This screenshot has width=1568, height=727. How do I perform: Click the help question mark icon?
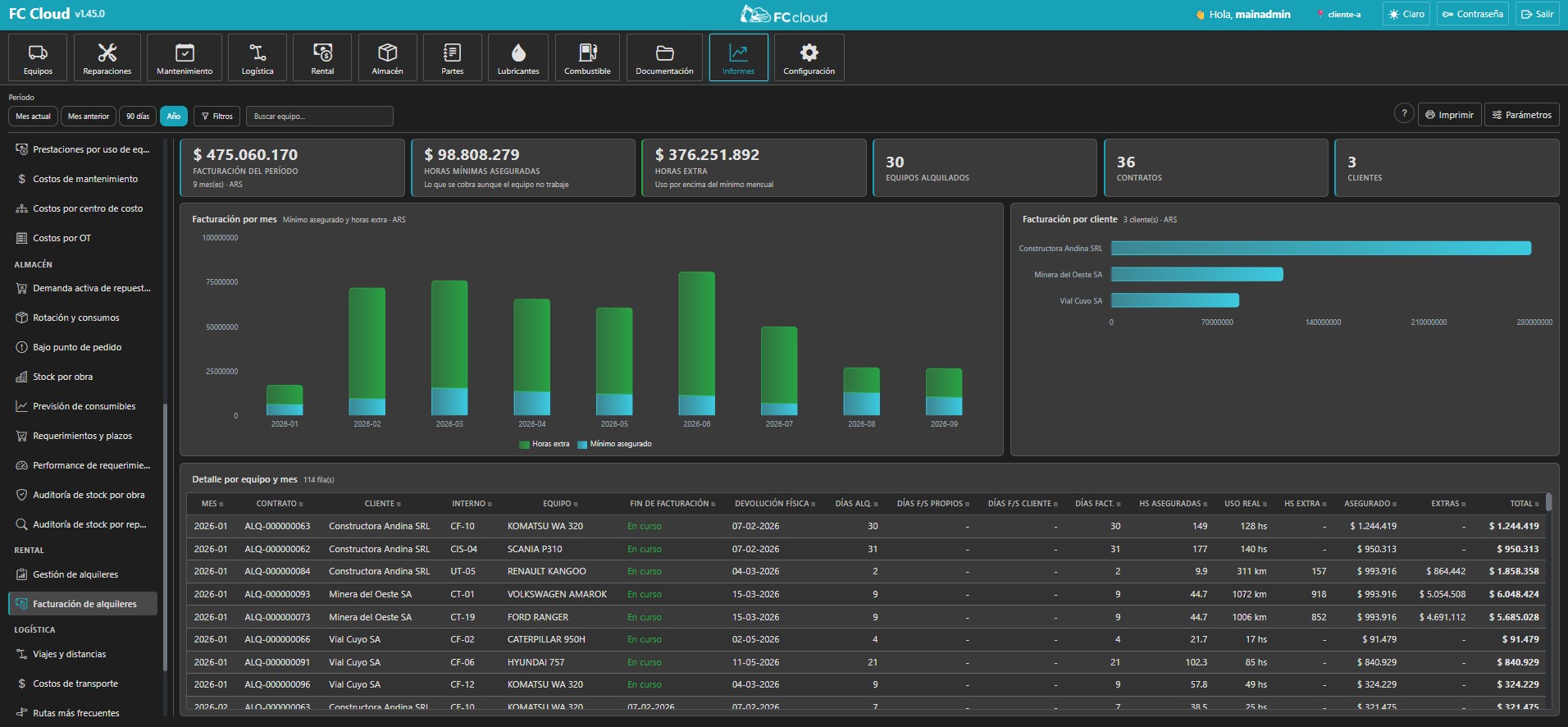click(1404, 114)
